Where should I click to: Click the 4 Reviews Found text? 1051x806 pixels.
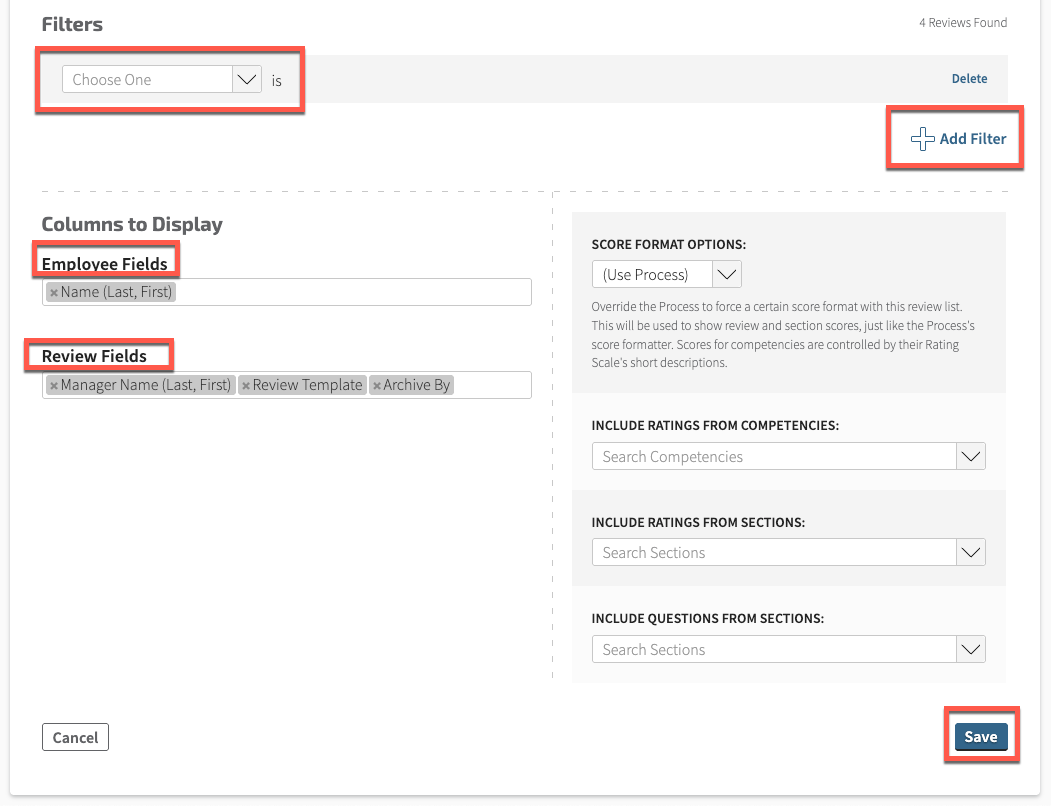pos(963,23)
